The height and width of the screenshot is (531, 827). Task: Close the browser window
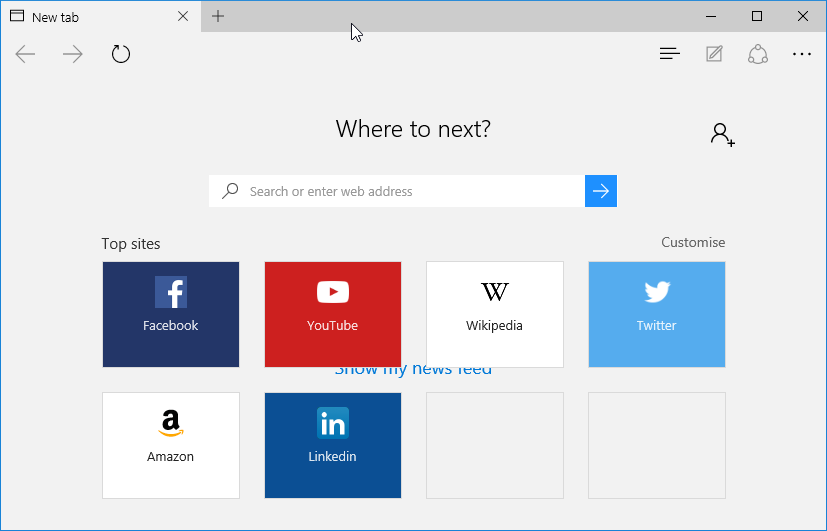803,16
